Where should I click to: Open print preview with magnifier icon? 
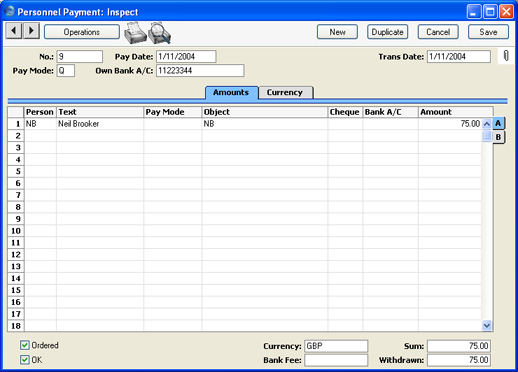pyautogui.click(x=160, y=32)
